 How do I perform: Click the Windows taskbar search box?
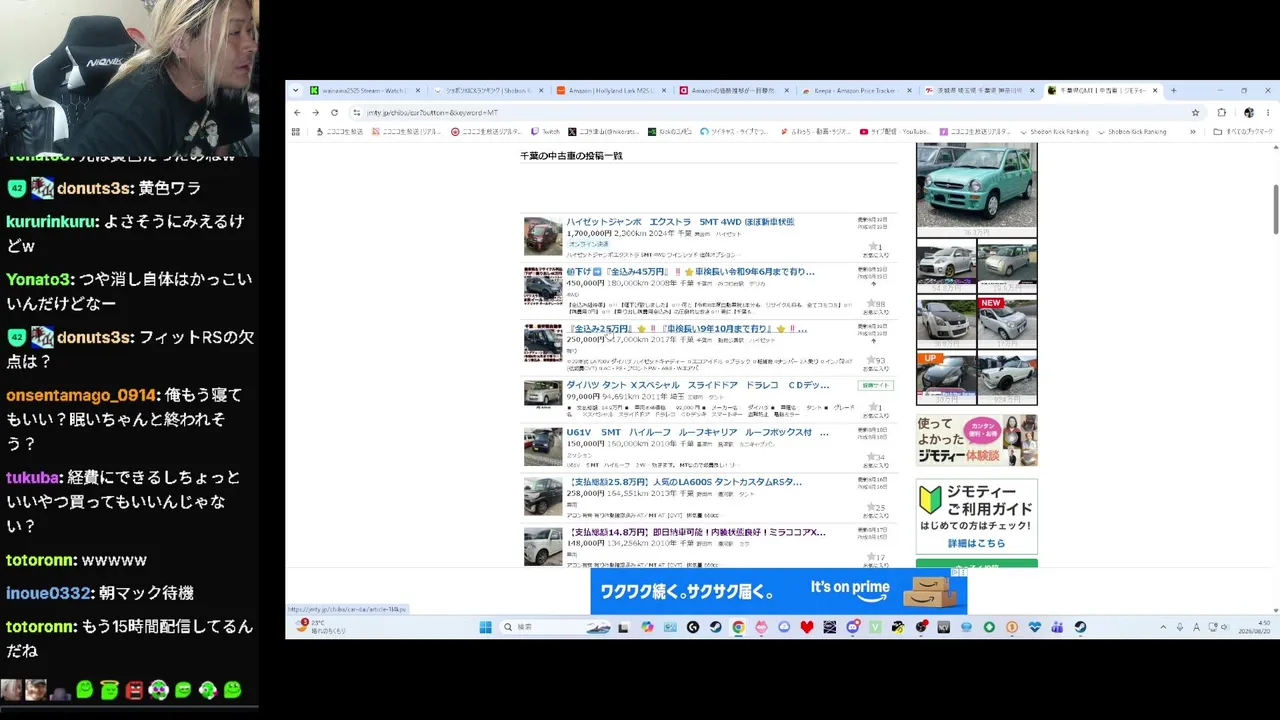coord(555,627)
